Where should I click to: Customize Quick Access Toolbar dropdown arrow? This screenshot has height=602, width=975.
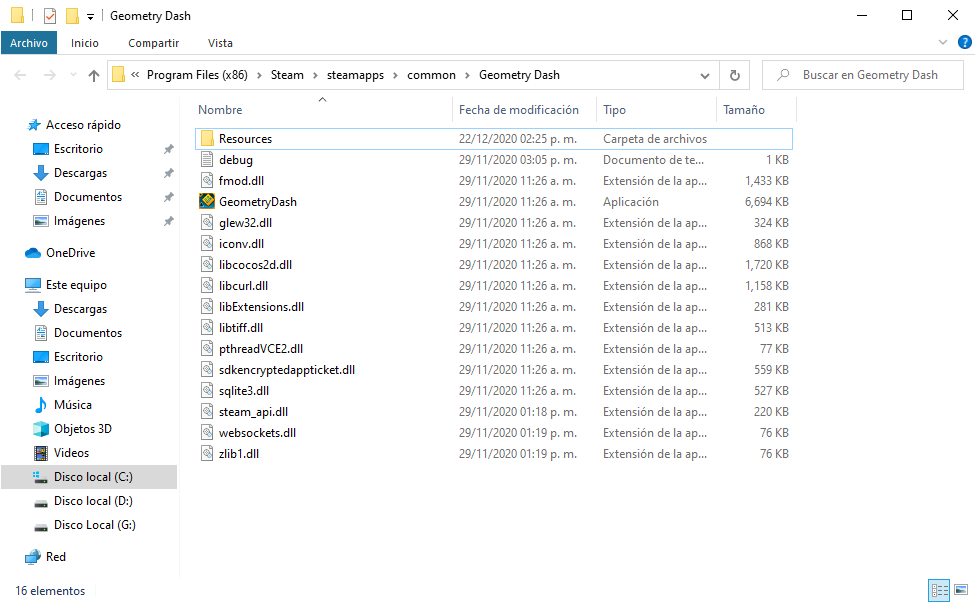click(90, 16)
